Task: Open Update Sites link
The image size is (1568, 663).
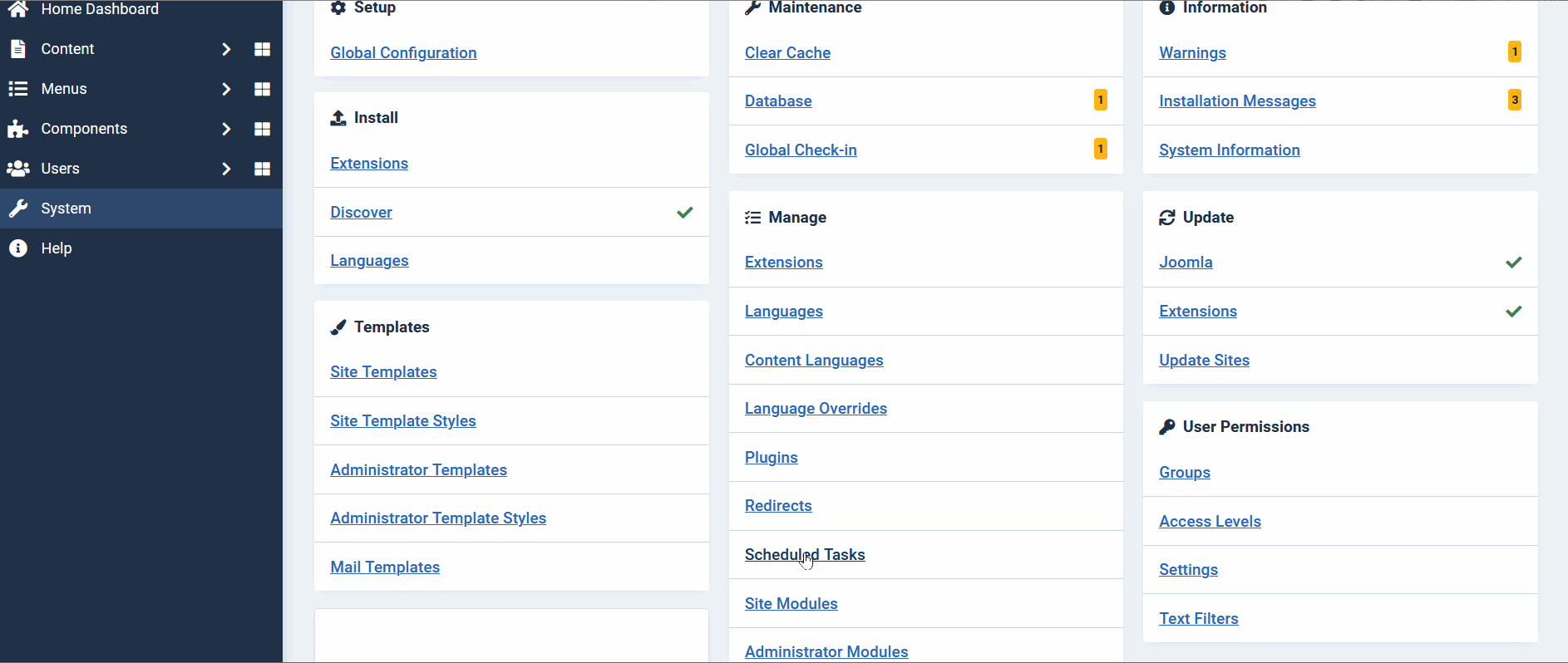Action: [x=1204, y=361]
